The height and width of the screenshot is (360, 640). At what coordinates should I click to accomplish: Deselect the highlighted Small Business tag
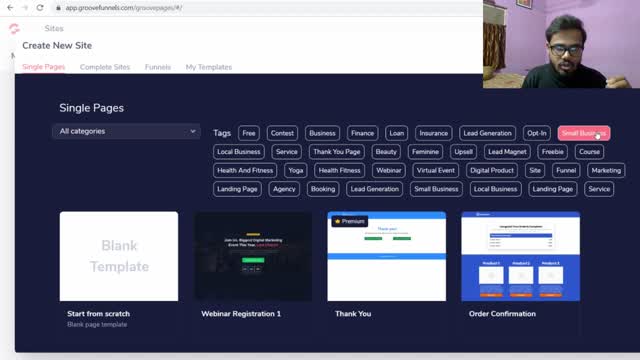coord(584,133)
